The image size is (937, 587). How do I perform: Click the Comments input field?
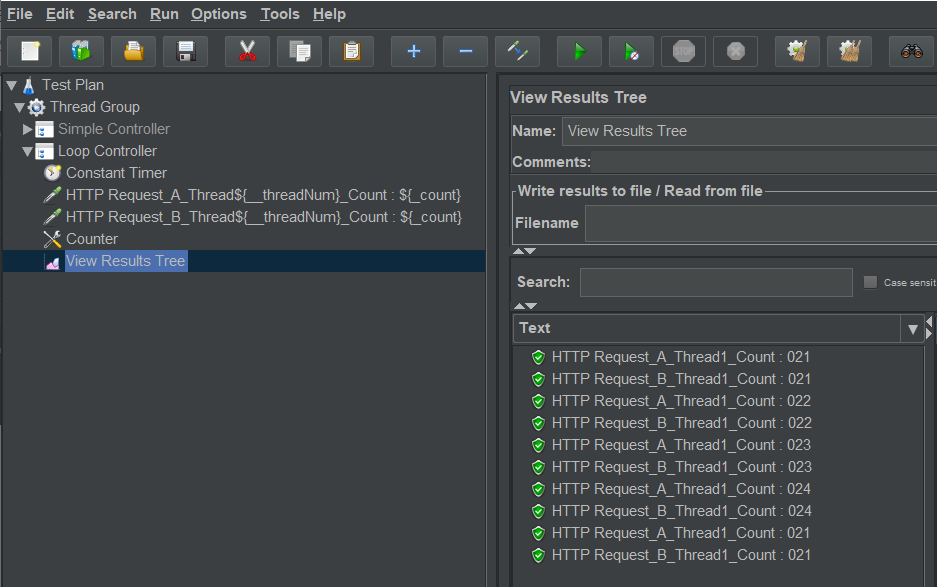click(x=764, y=162)
